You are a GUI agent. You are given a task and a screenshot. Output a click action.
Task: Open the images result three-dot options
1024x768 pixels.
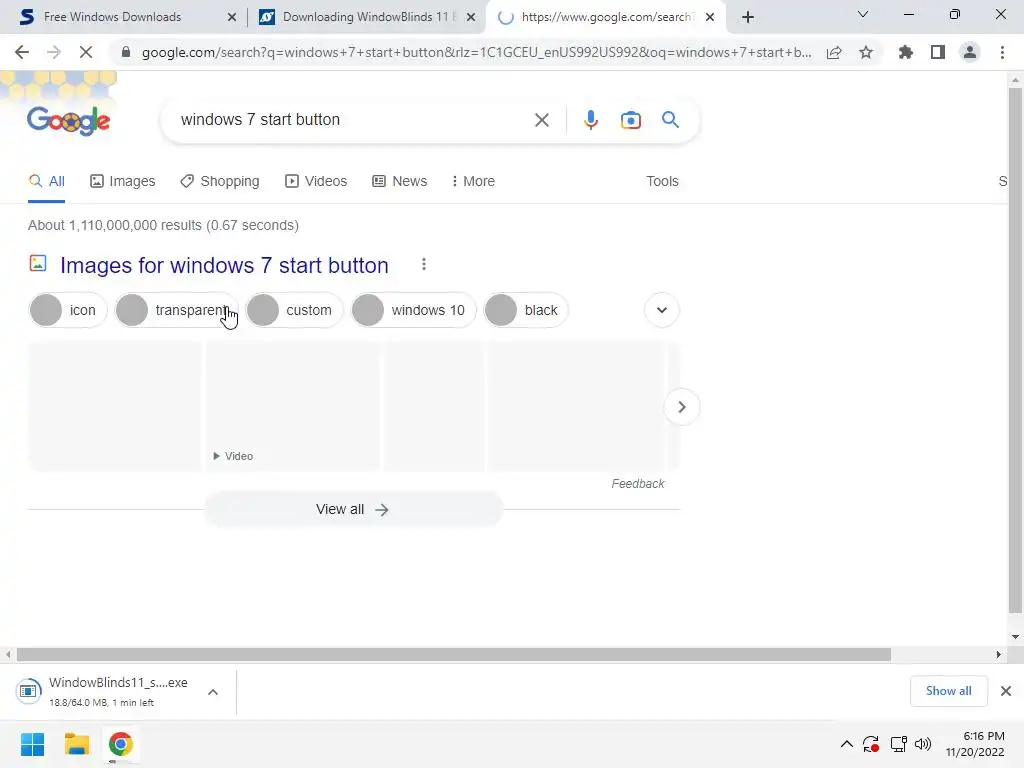click(x=424, y=264)
